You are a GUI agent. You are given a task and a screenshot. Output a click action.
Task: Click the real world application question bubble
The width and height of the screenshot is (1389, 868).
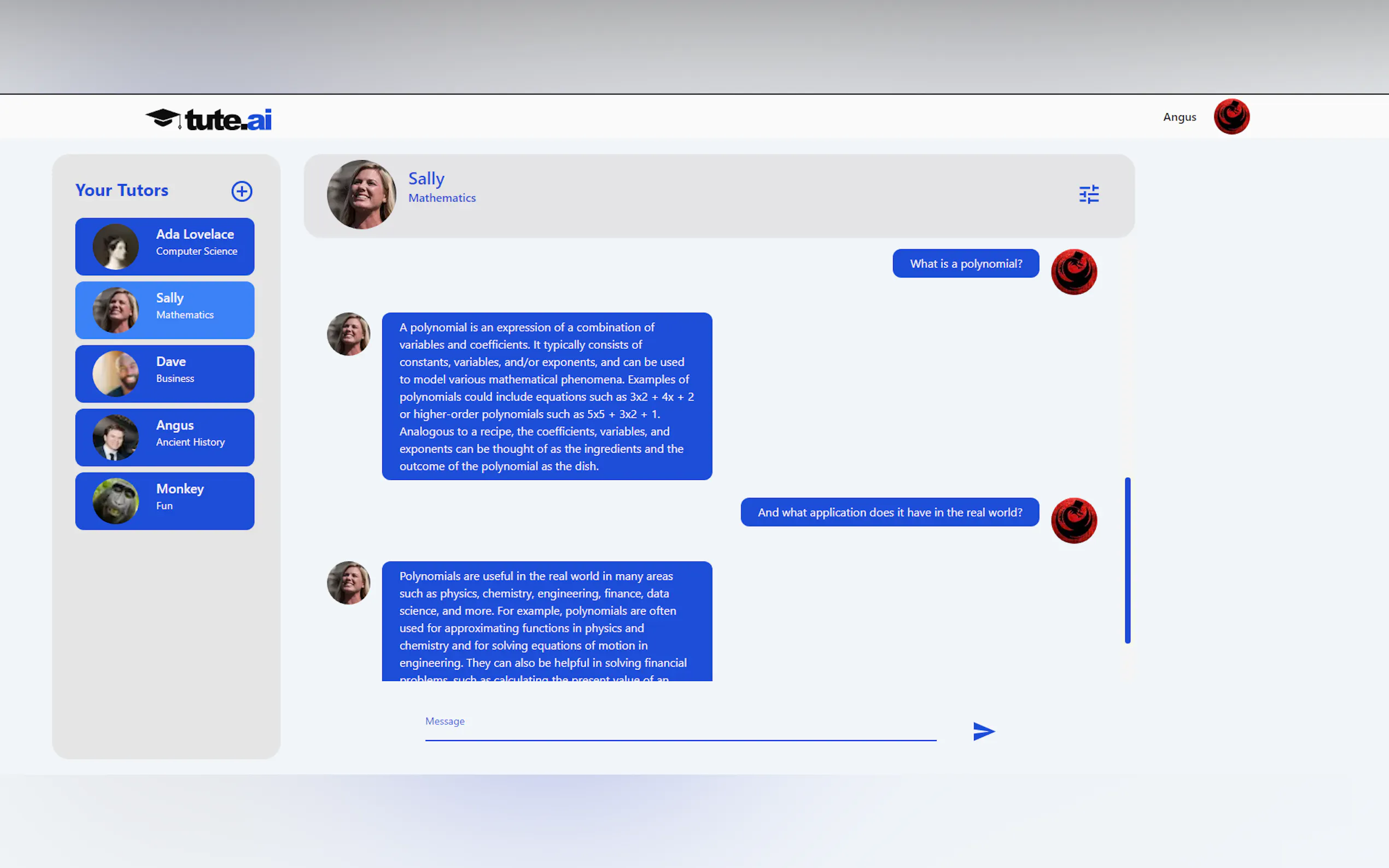[x=889, y=512]
